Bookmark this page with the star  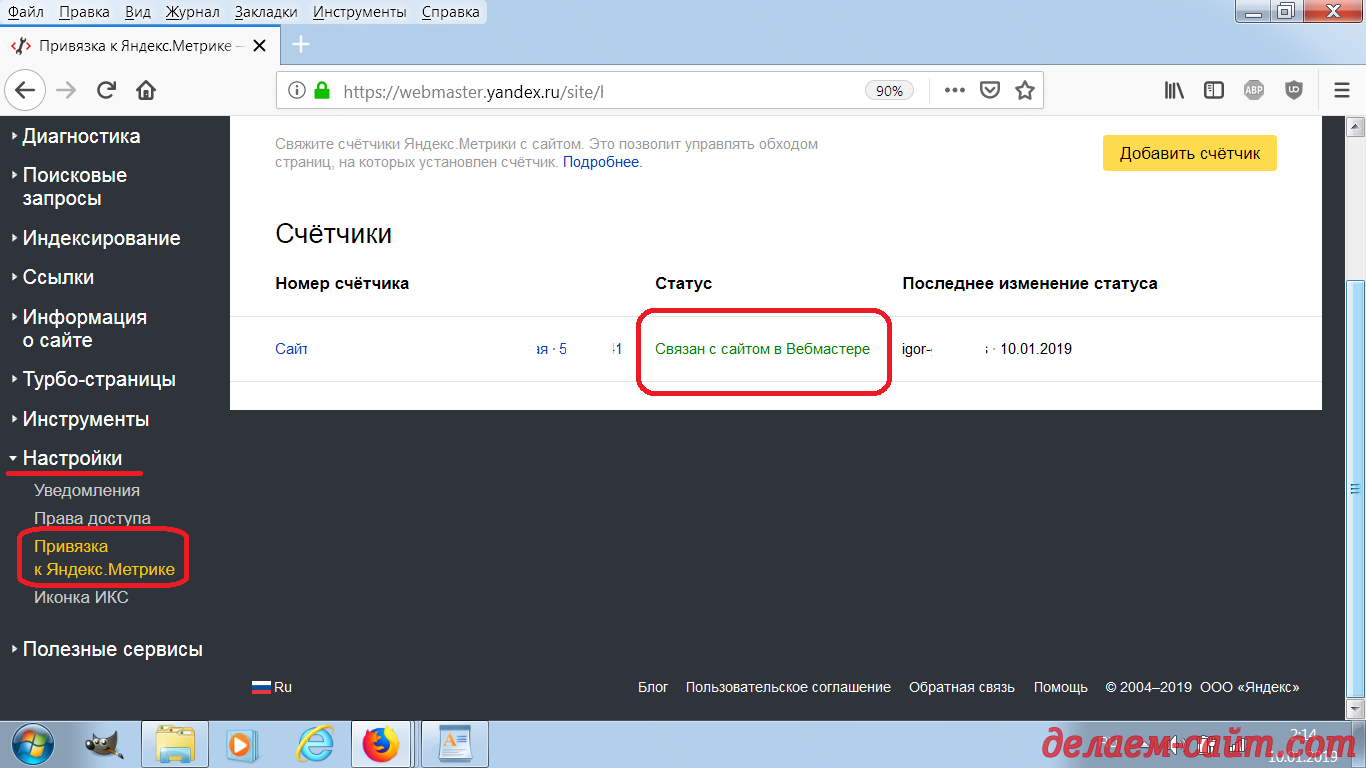click(1024, 90)
